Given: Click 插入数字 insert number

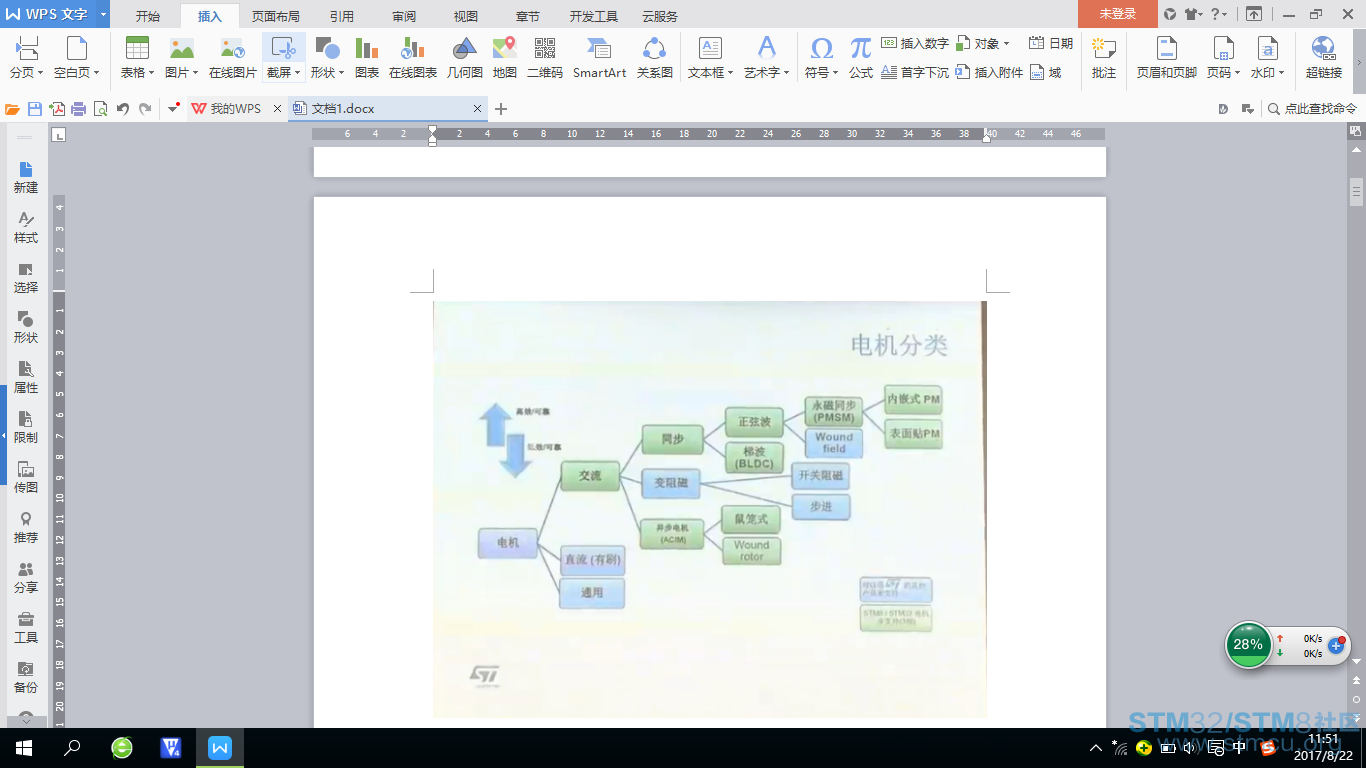Looking at the screenshot, I should (x=915, y=43).
